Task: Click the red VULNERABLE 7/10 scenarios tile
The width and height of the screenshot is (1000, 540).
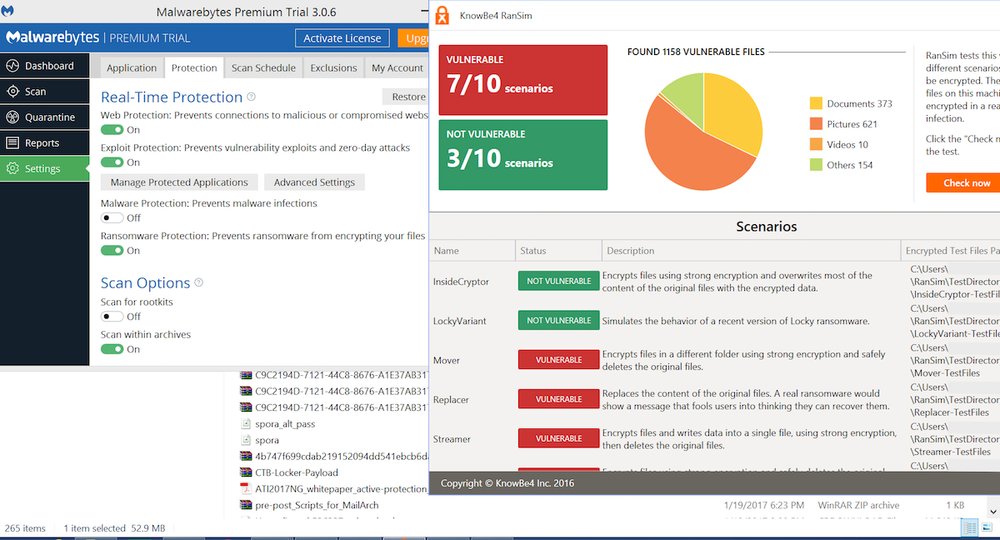Action: coord(523,80)
